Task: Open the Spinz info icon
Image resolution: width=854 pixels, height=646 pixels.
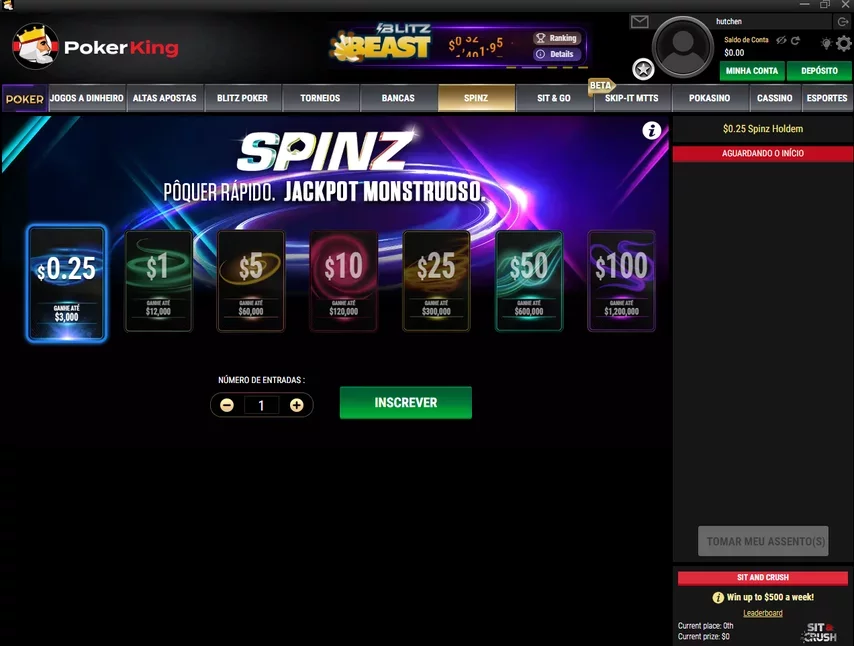Action: tap(651, 130)
